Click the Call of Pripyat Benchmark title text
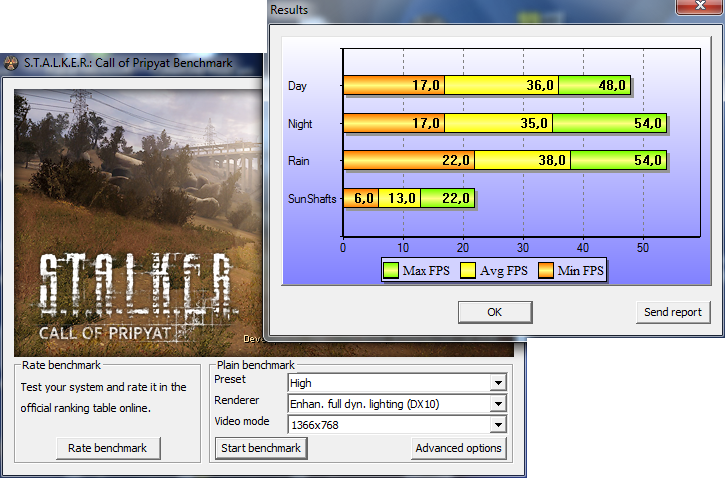 (128, 63)
